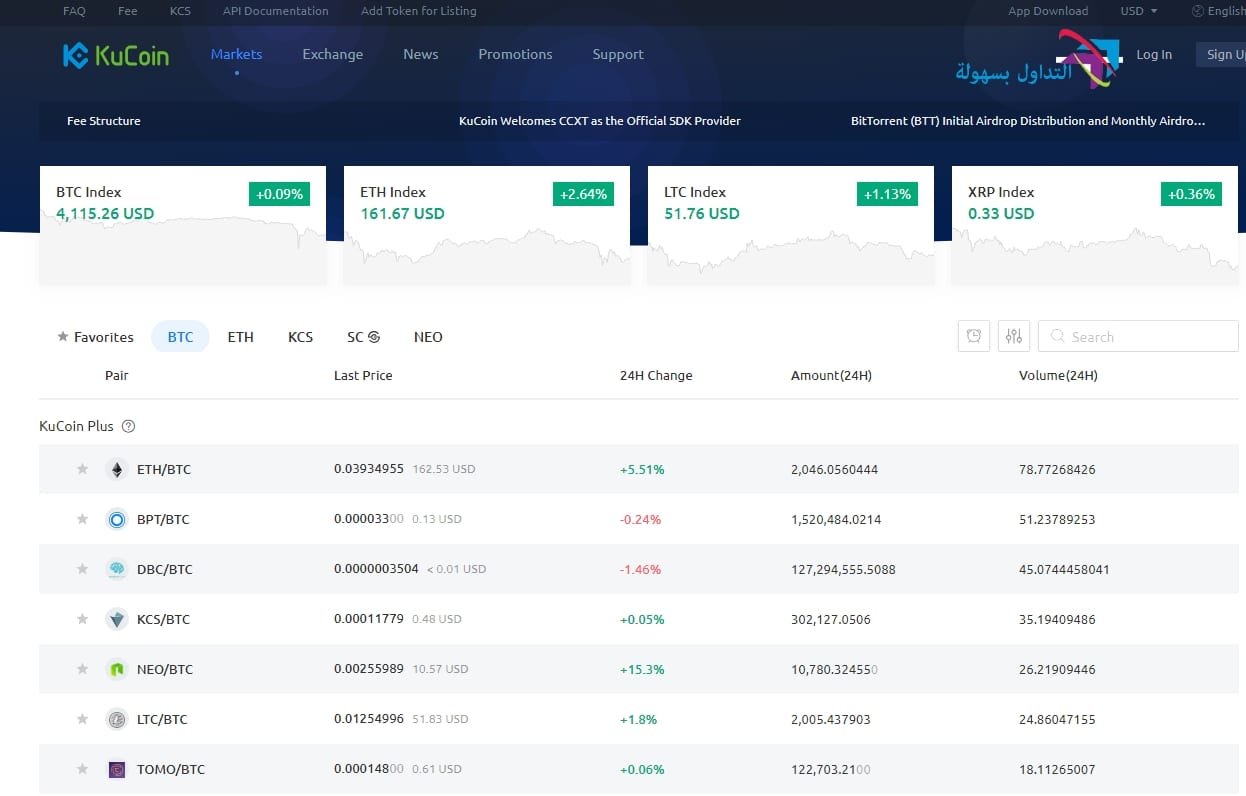
Task: Click the Fee link in top bar
Action: (x=128, y=11)
